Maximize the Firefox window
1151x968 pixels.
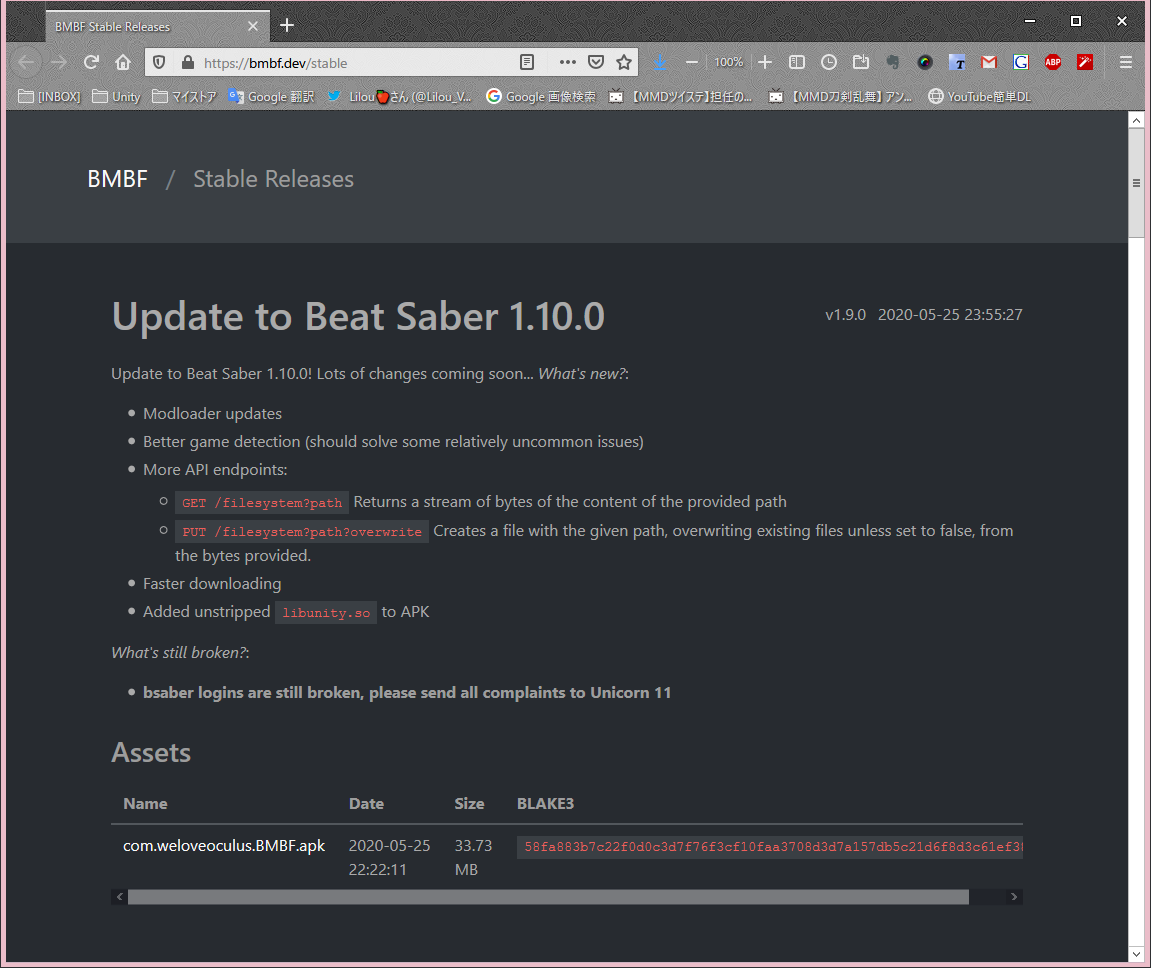pyautogui.click(x=1075, y=21)
